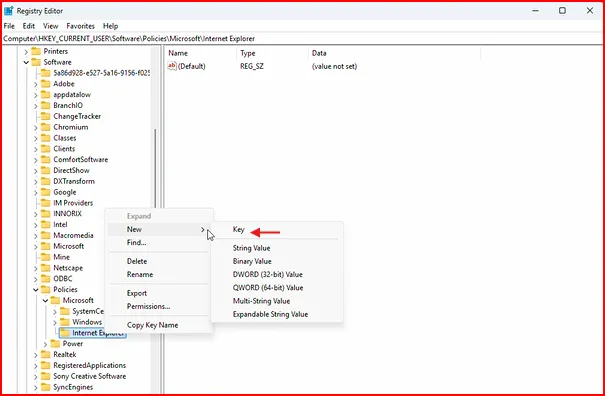605x396 pixels.
Task: Select the 5a86d928-e527 key in tree
Action: (101, 73)
